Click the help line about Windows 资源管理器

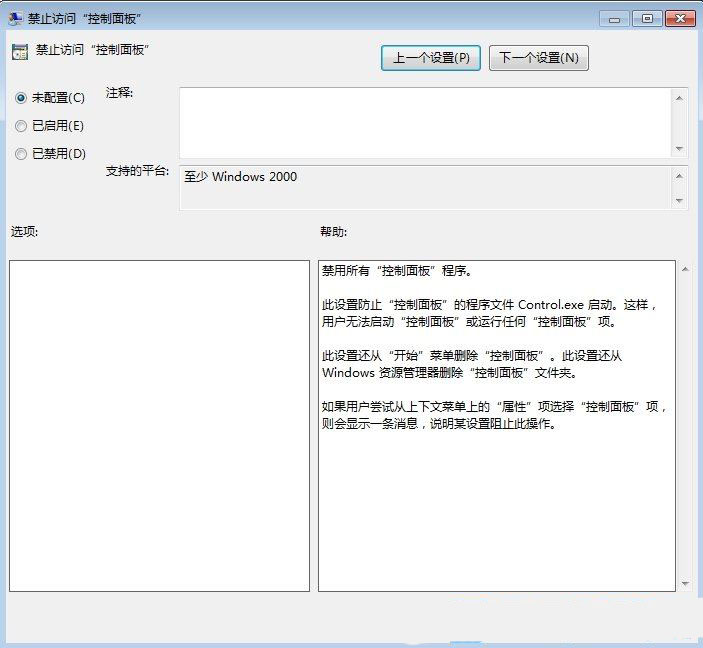[449, 373]
